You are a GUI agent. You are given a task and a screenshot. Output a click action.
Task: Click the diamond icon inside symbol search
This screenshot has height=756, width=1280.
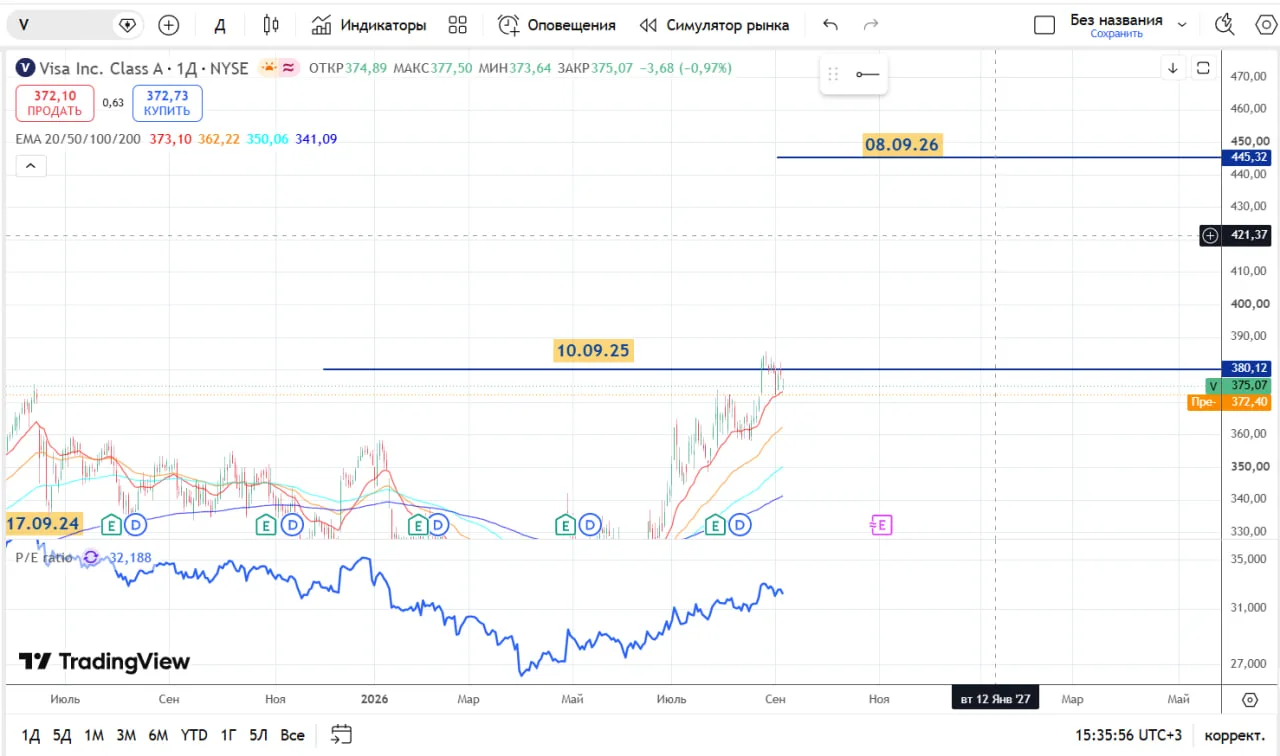[127, 25]
